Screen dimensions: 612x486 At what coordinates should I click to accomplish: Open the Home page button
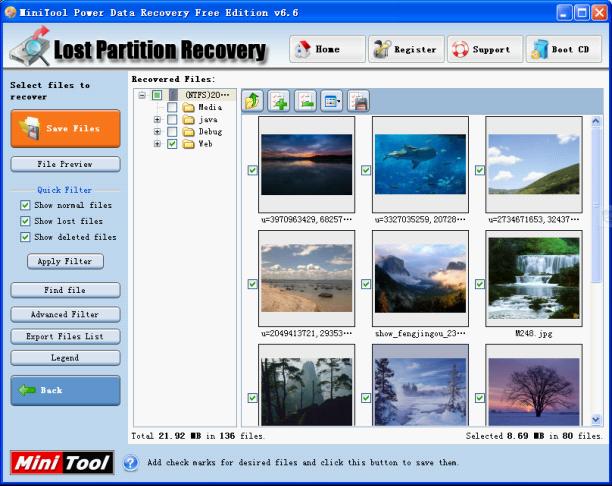(x=327, y=49)
